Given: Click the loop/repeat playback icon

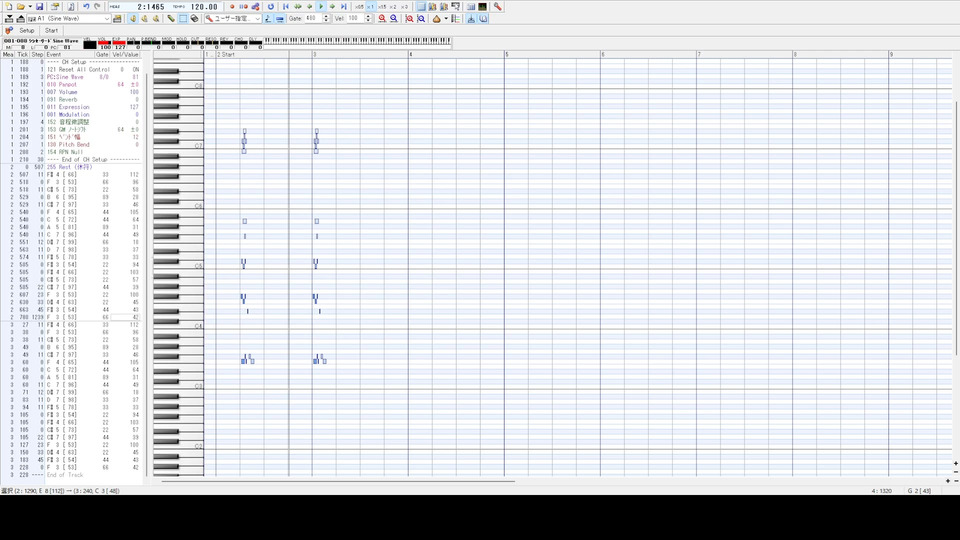Looking at the screenshot, I should [x=271, y=7].
